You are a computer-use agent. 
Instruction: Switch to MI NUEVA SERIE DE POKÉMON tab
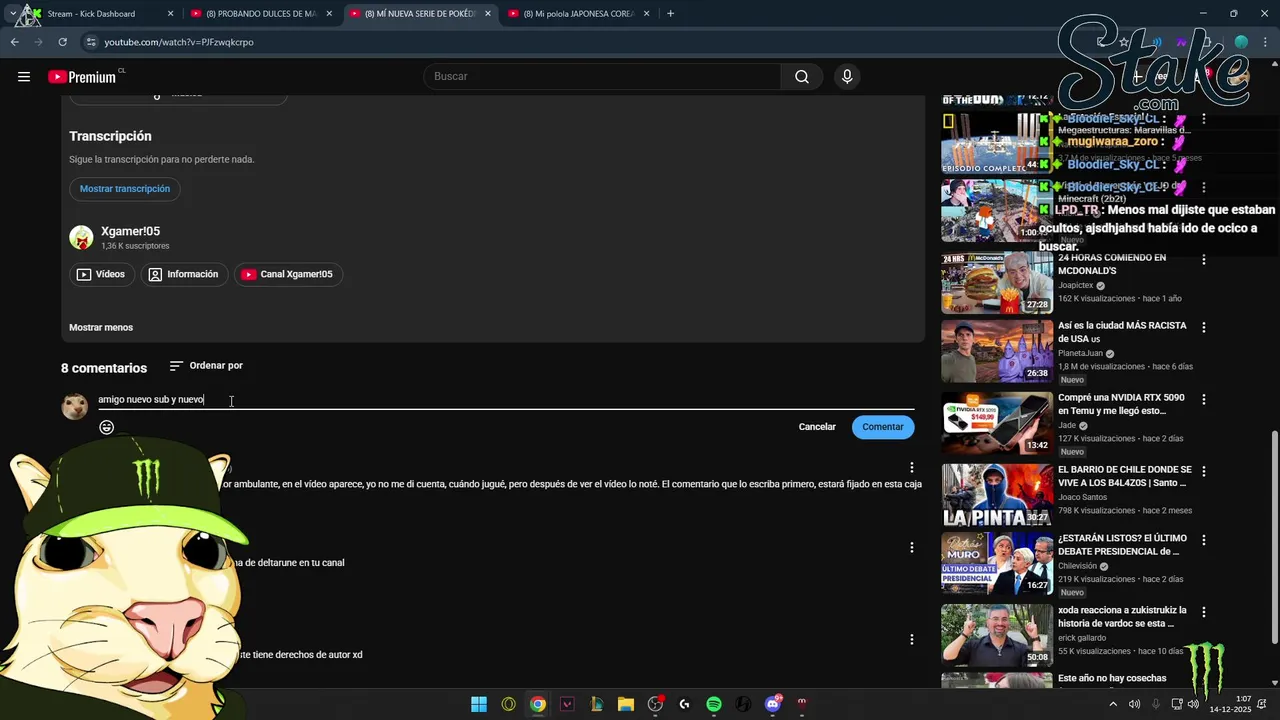point(421,14)
